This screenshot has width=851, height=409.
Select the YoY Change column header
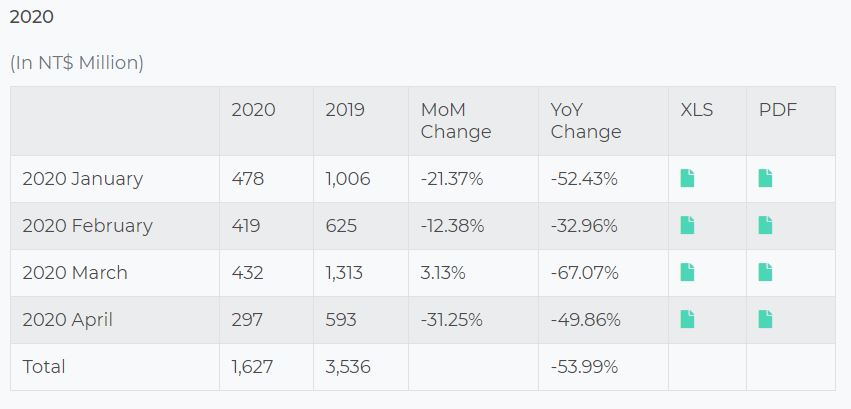point(586,121)
